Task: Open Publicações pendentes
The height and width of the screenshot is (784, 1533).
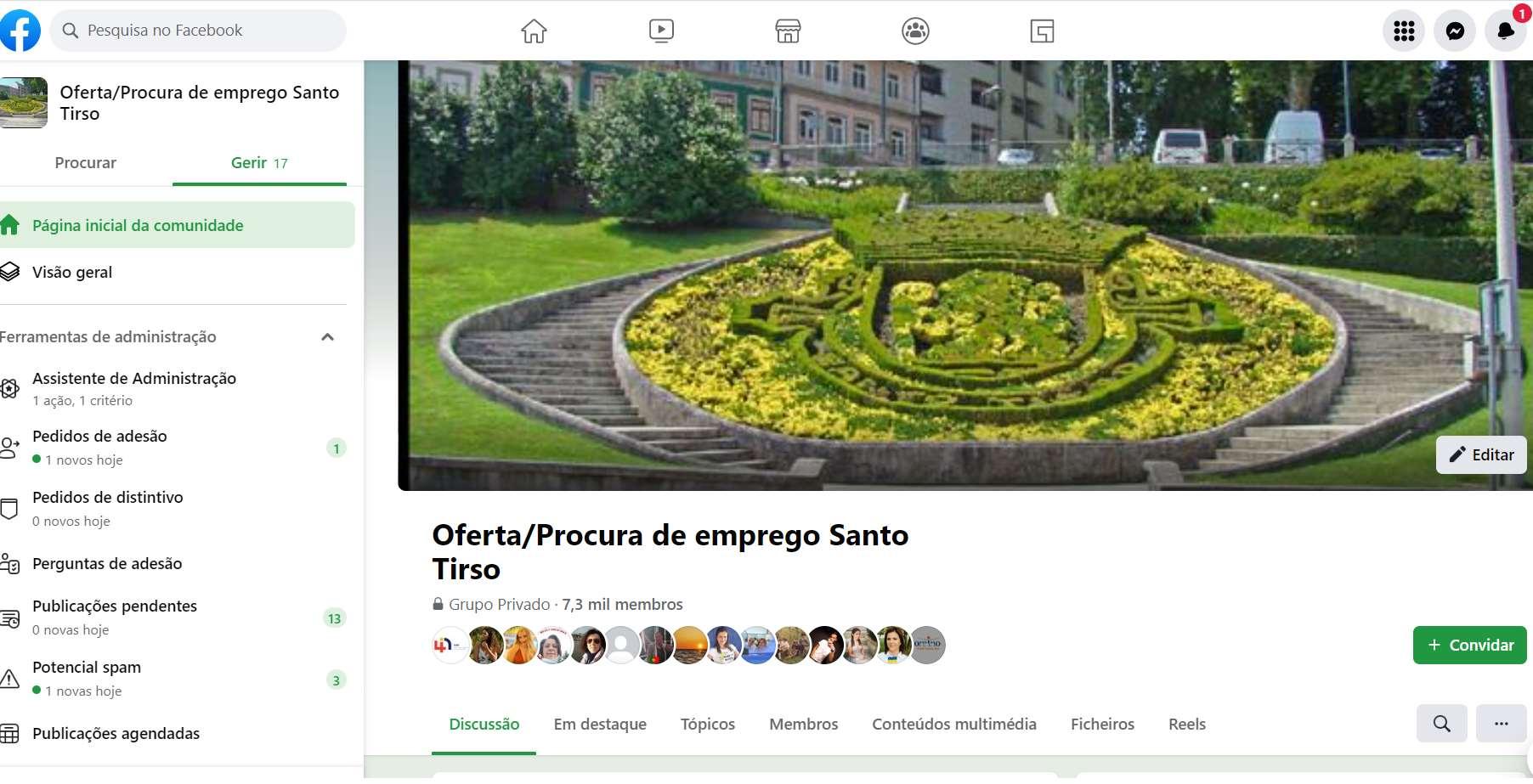Action: coord(174,617)
